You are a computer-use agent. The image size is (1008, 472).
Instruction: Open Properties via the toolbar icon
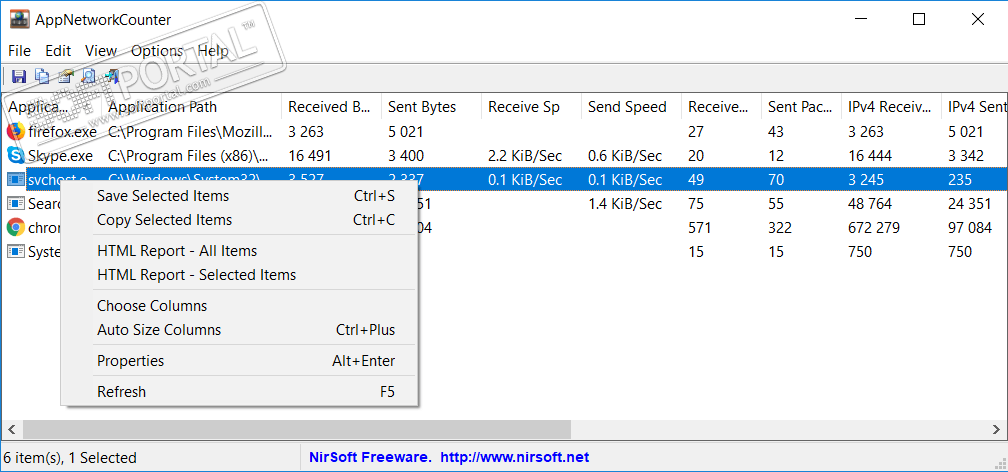click(66, 76)
